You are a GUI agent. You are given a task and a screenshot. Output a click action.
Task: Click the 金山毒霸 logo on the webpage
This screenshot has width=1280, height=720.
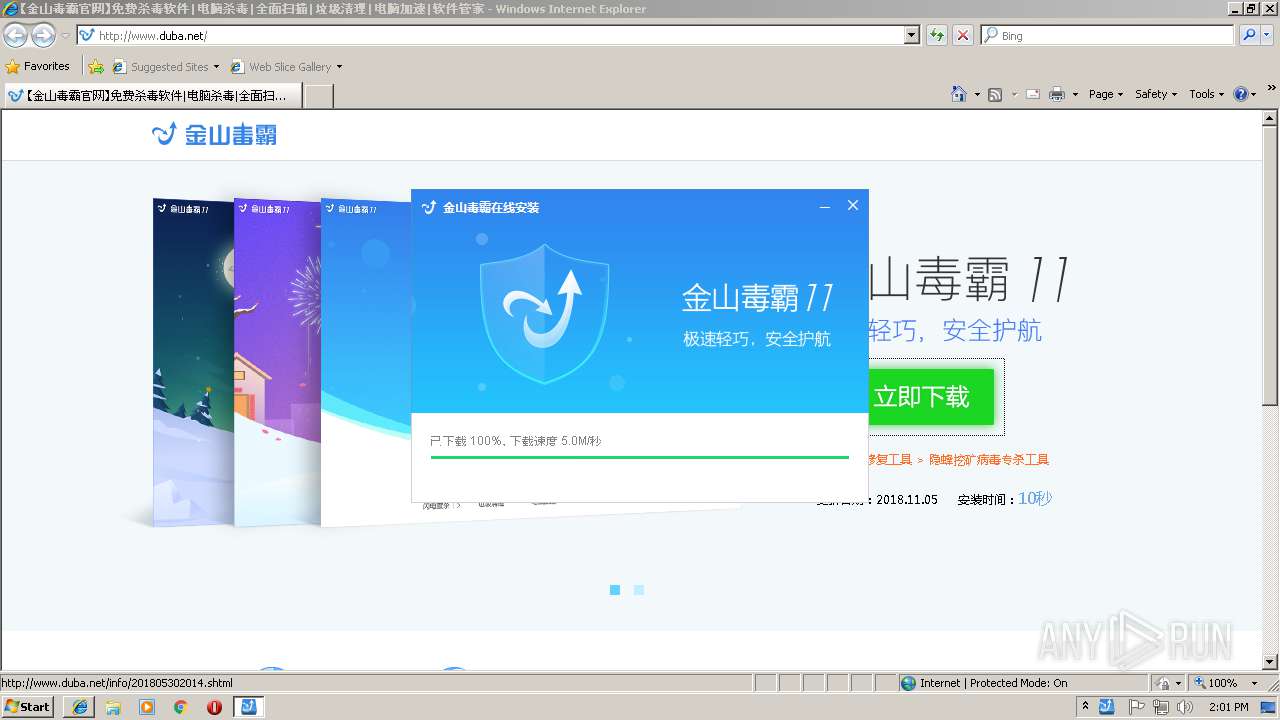coord(214,134)
